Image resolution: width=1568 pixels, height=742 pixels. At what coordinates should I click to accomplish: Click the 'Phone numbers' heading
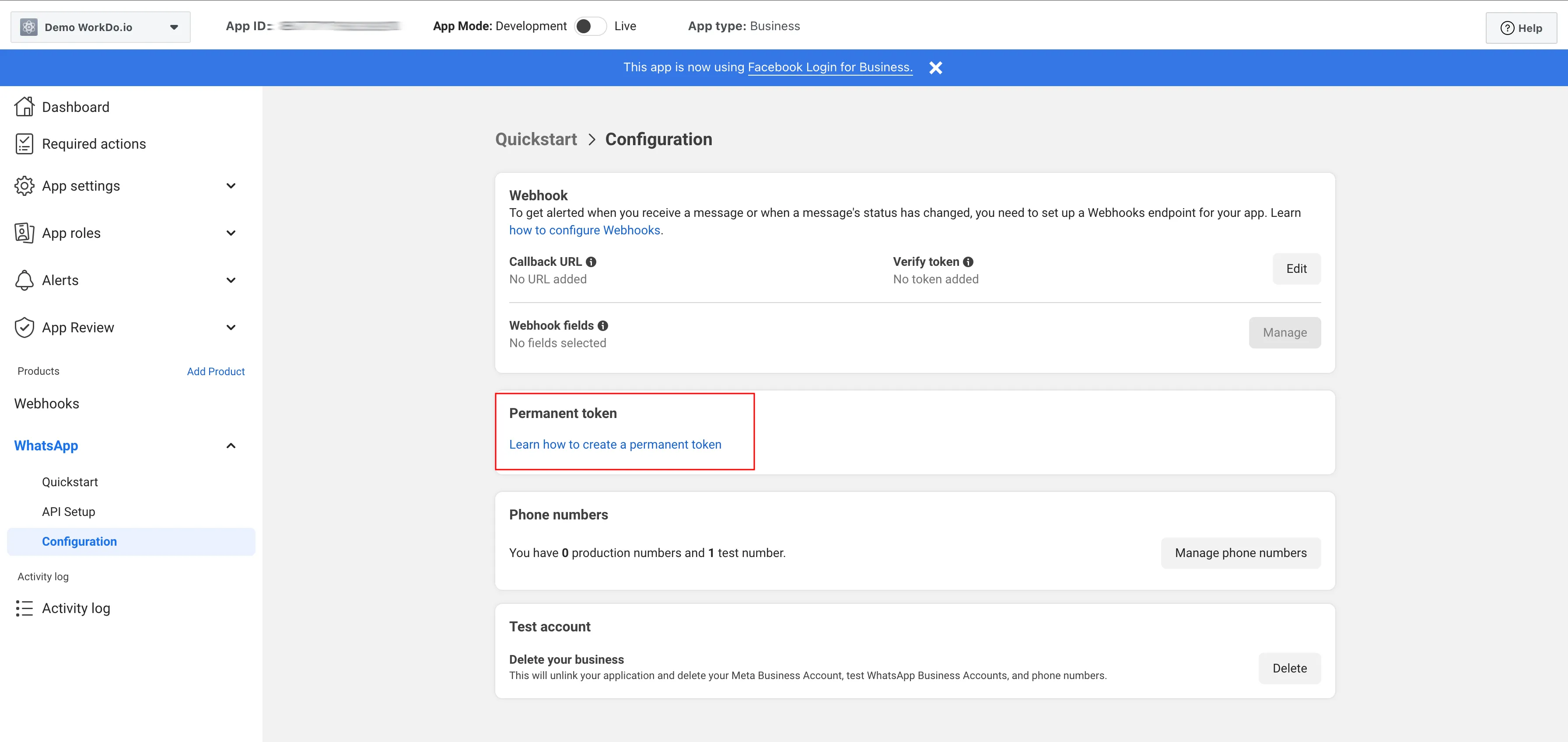tap(559, 515)
